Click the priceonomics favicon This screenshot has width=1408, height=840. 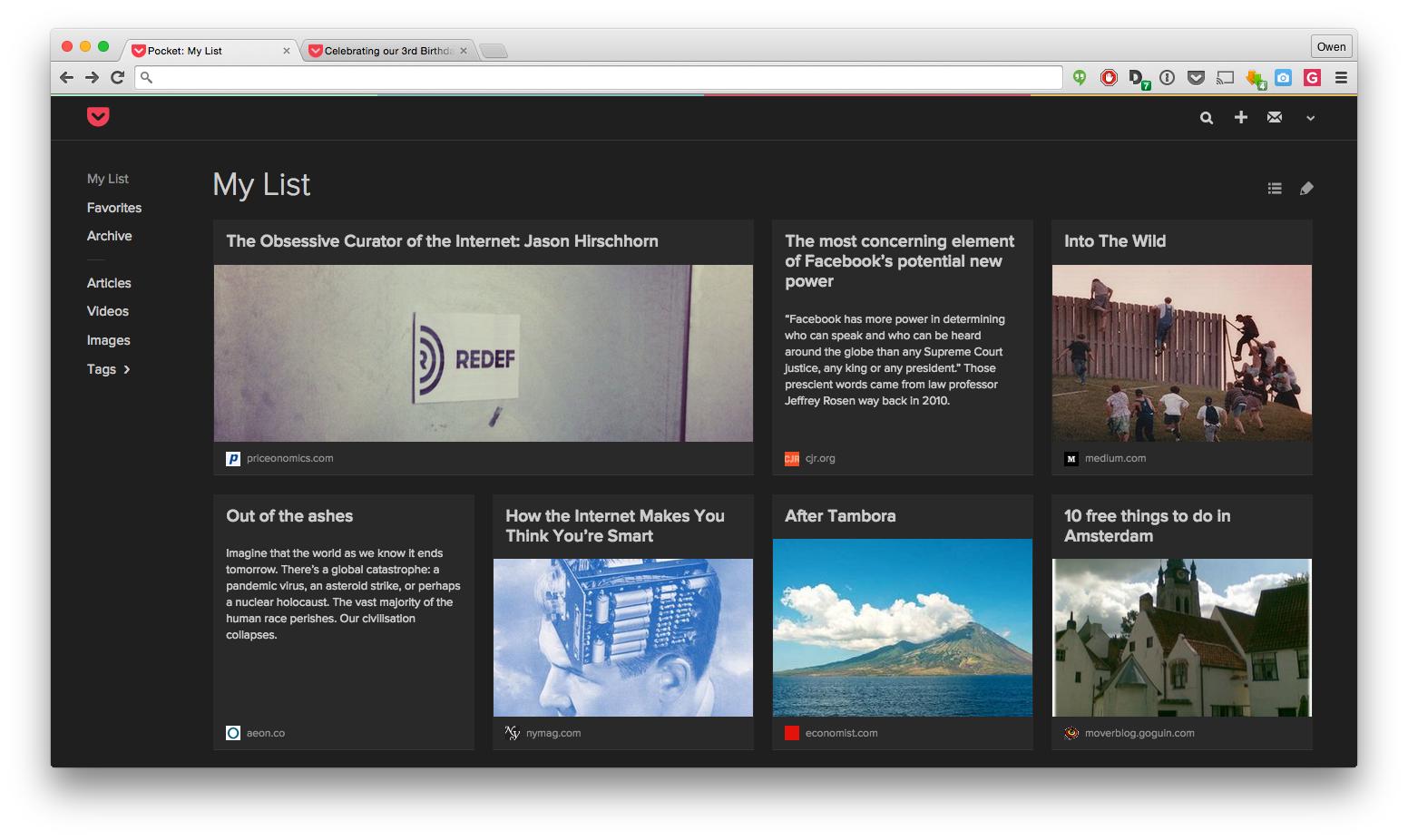233,459
